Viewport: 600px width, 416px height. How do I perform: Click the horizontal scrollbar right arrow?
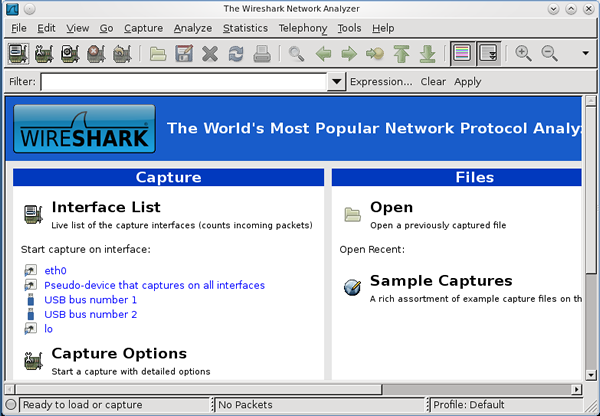click(577, 390)
